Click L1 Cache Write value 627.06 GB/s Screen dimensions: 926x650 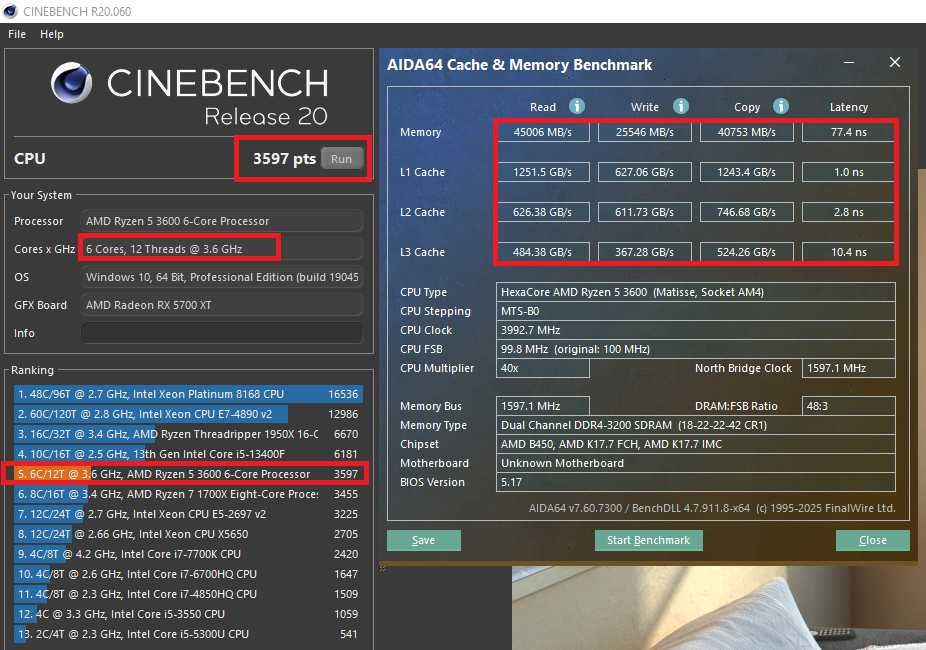(x=644, y=172)
